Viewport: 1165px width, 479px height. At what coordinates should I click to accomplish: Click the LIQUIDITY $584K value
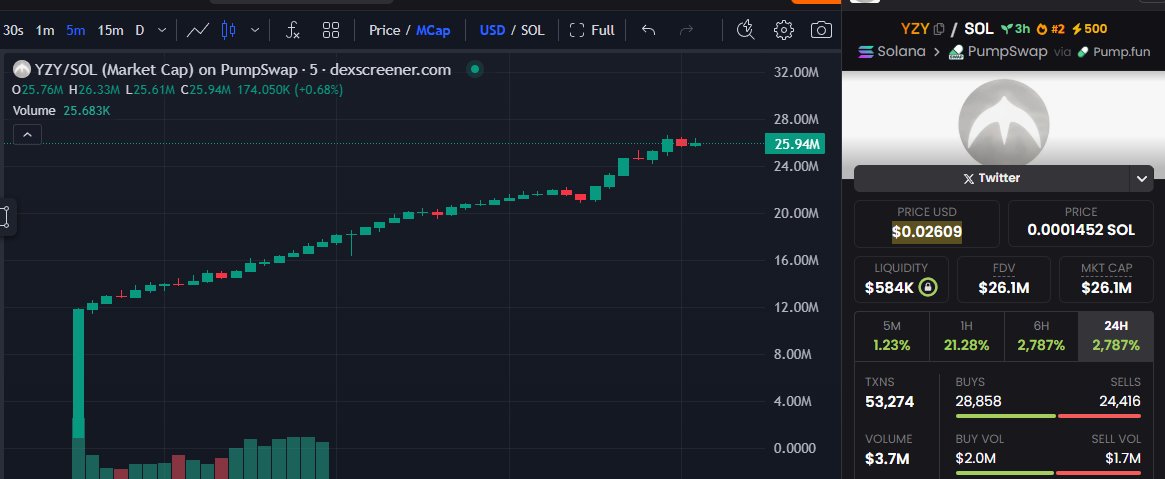tap(889, 287)
